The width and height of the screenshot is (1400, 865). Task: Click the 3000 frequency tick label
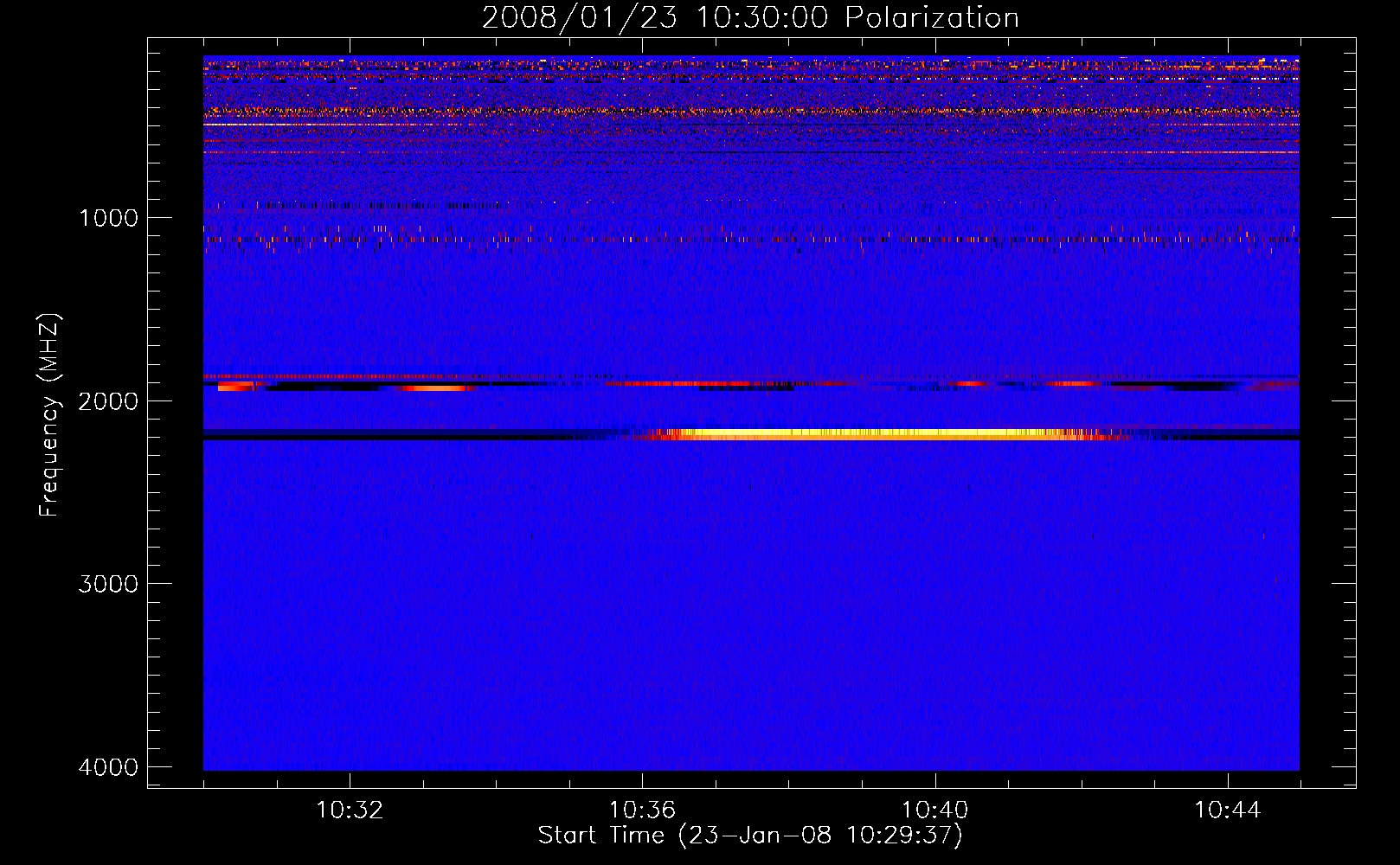pos(108,584)
